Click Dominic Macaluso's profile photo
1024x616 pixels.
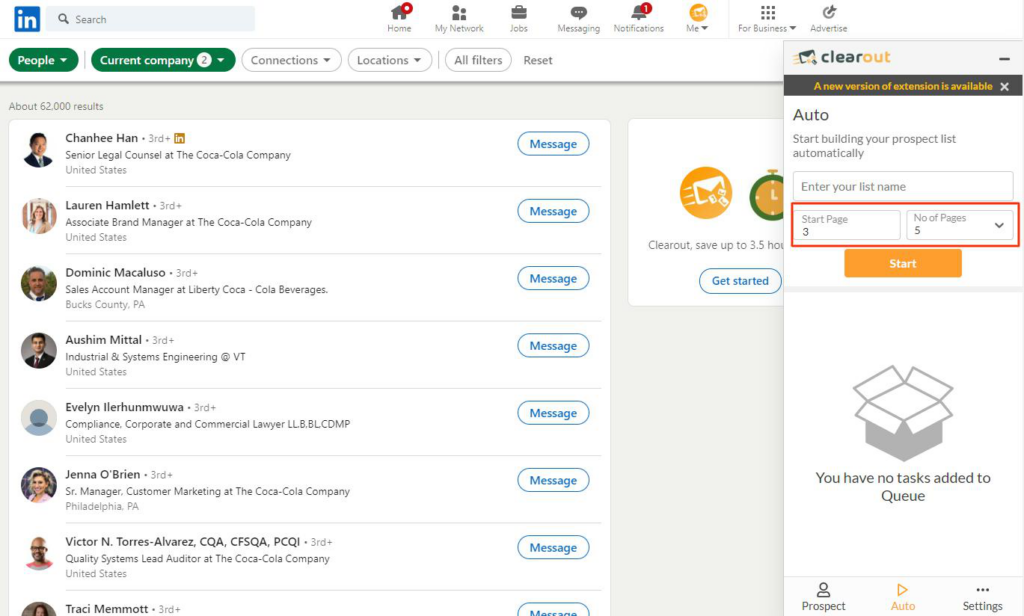(39, 284)
